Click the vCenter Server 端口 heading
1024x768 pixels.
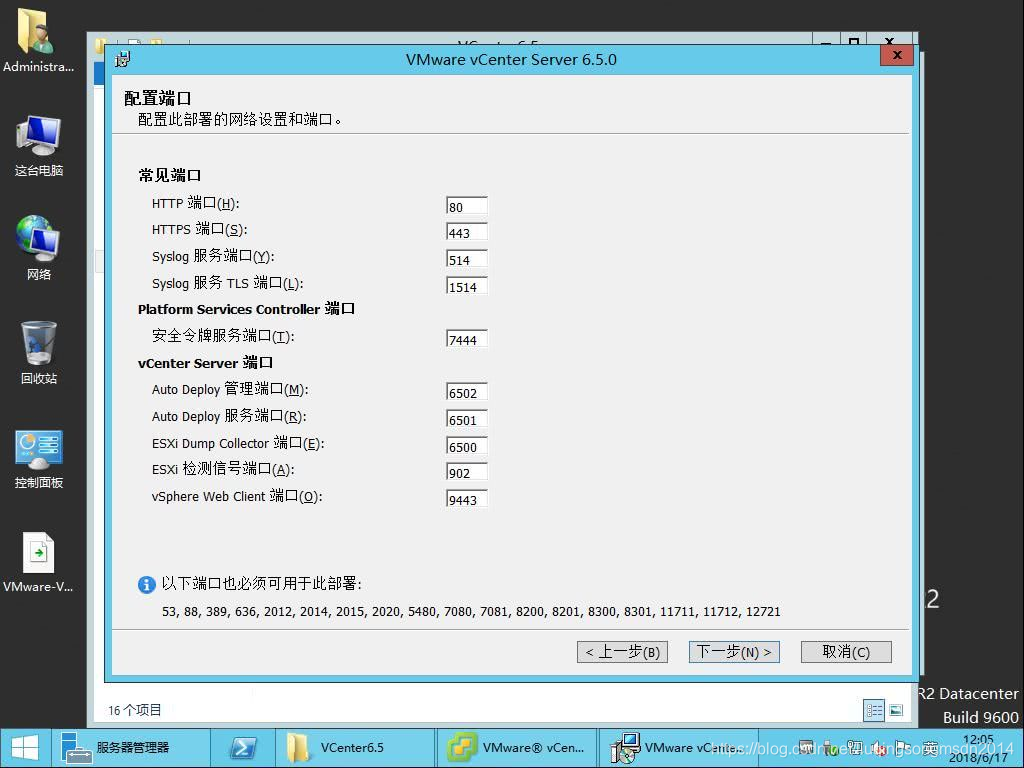point(206,363)
